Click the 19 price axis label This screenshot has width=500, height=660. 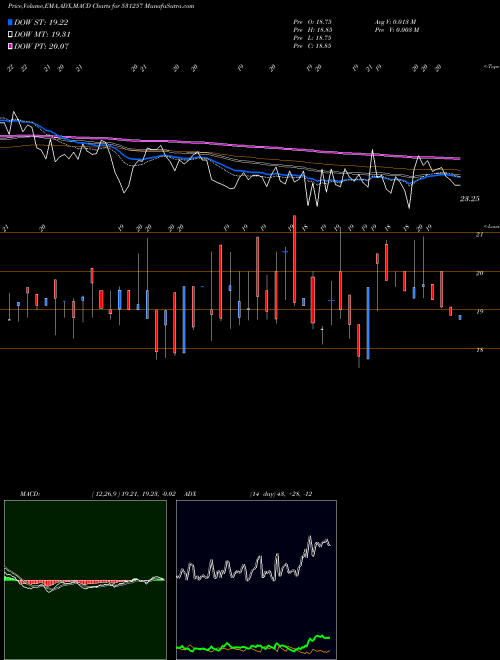tap(479, 312)
